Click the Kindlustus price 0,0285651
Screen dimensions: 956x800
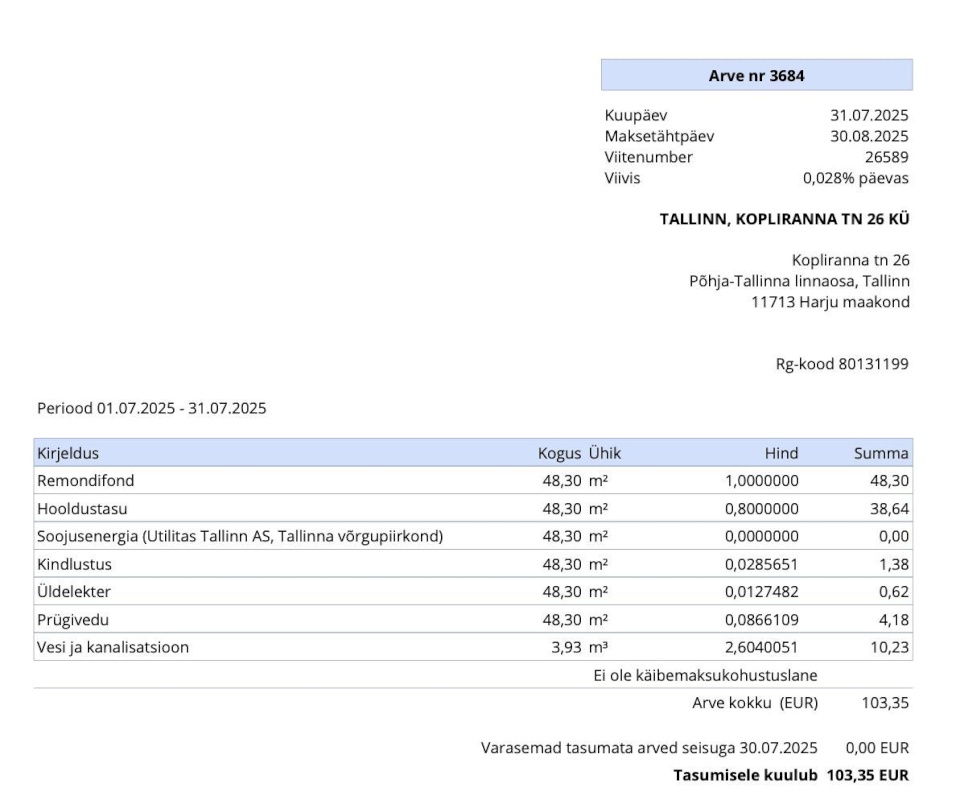[x=761, y=564]
